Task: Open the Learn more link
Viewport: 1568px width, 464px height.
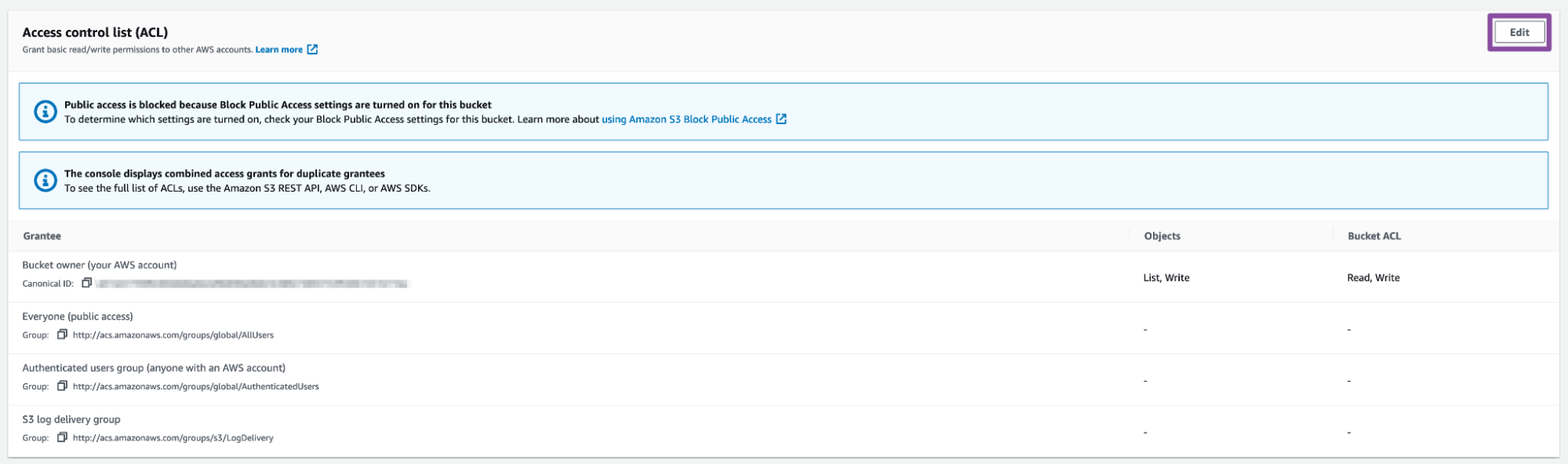Action: point(278,49)
